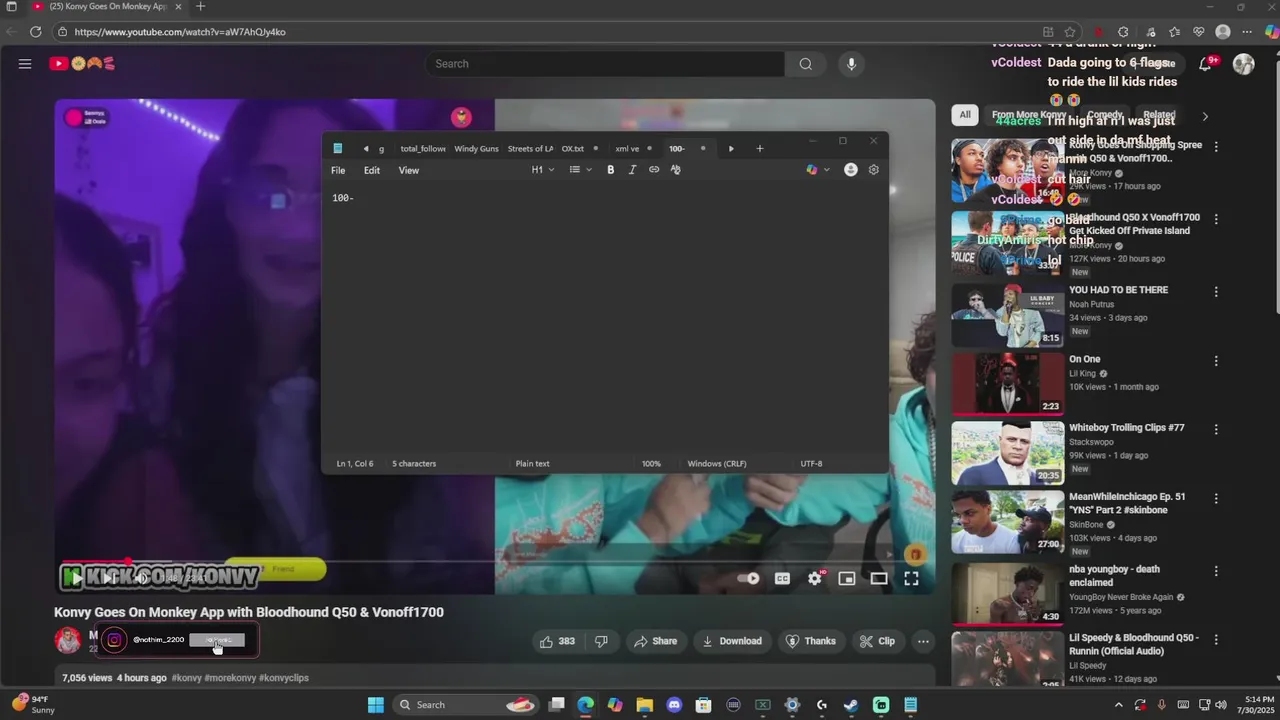Click the YouTube search magnifier button
This screenshot has height=720, width=1280.
[x=806, y=64]
